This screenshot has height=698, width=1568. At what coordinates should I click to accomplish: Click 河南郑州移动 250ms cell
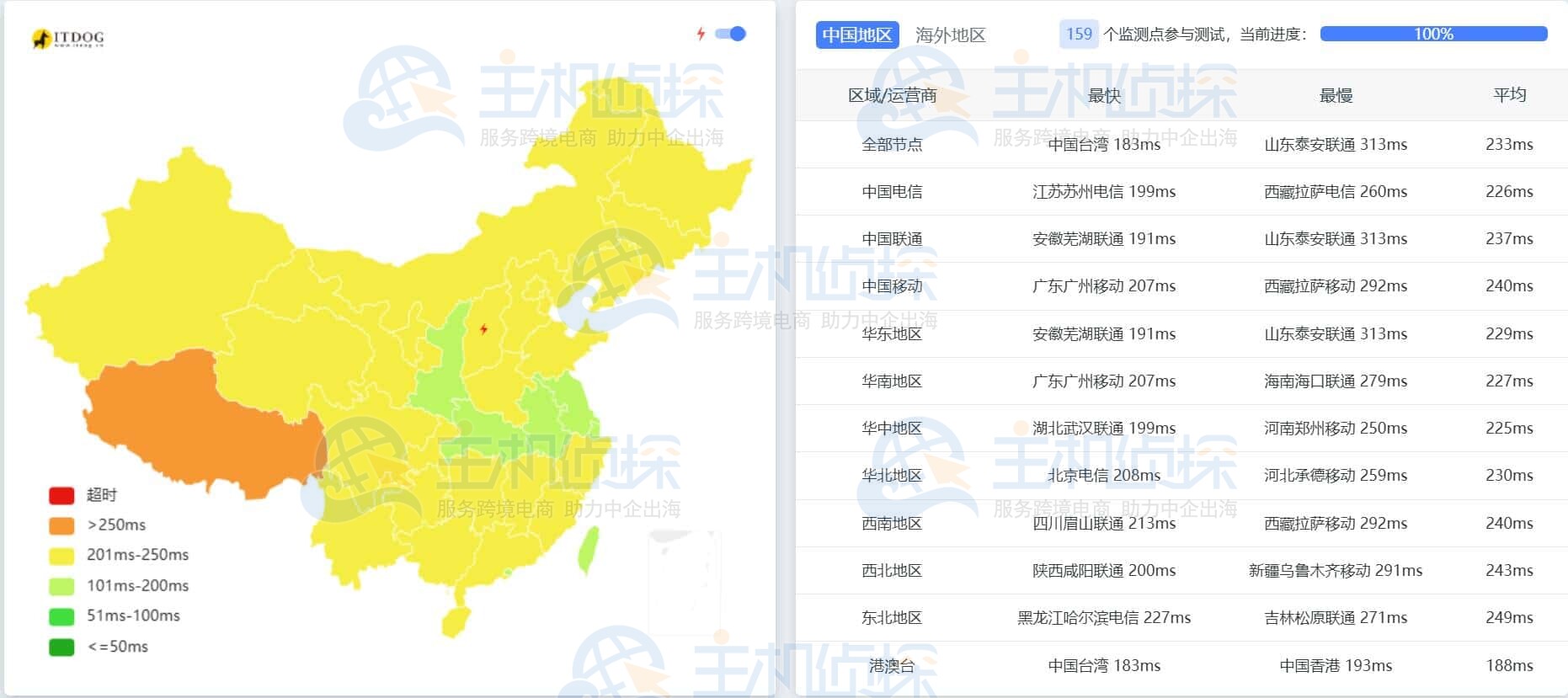coord(1336,428)
